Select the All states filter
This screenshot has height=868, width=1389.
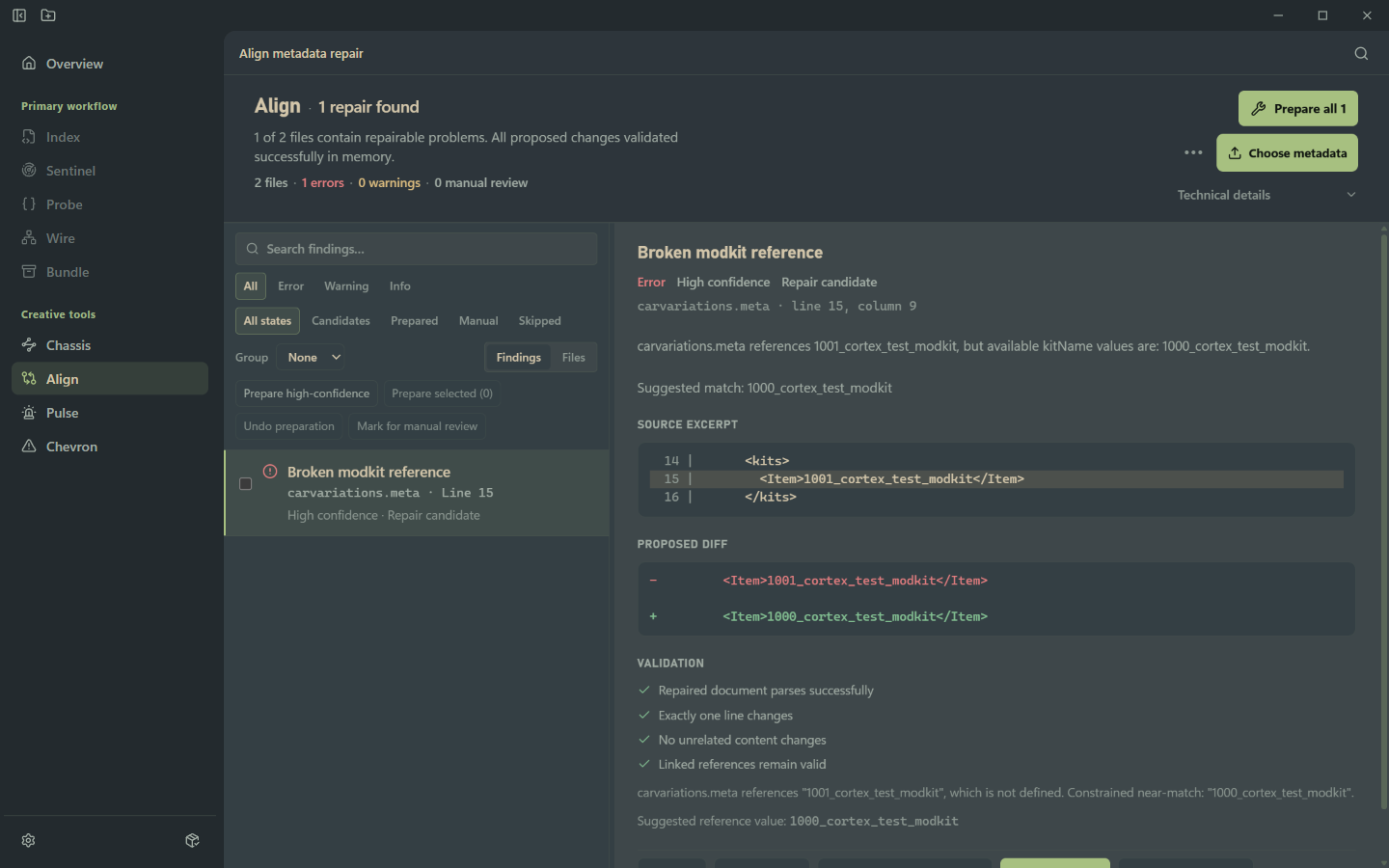(267, 321)
